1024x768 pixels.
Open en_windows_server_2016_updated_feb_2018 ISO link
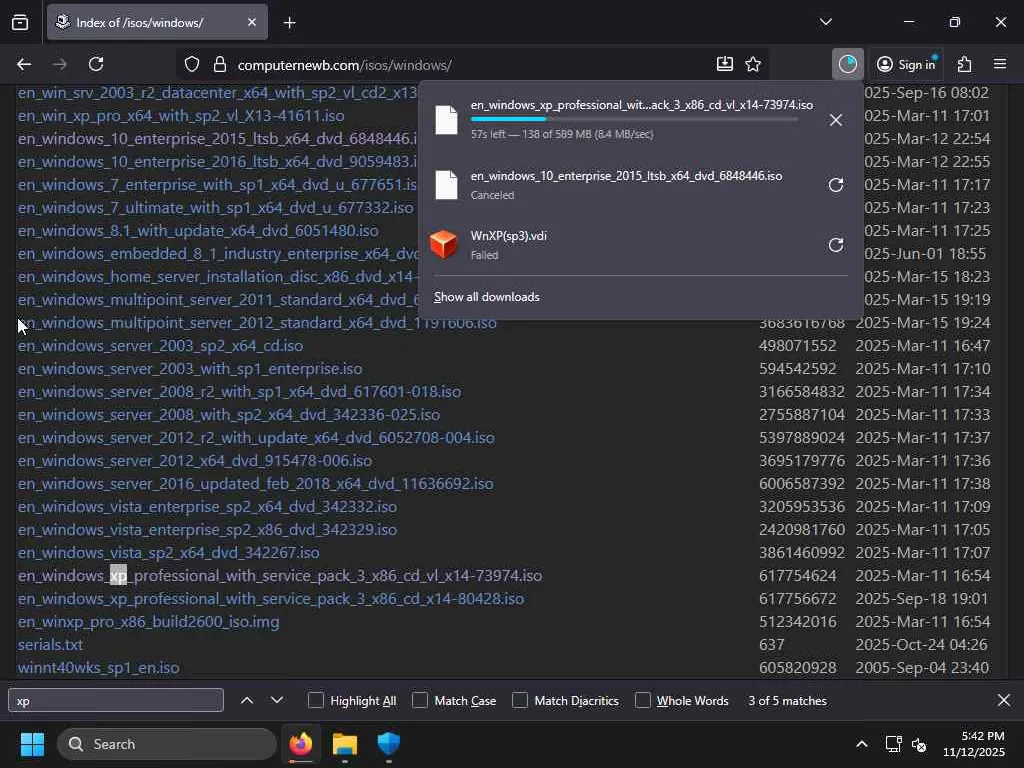click(255, 484)
